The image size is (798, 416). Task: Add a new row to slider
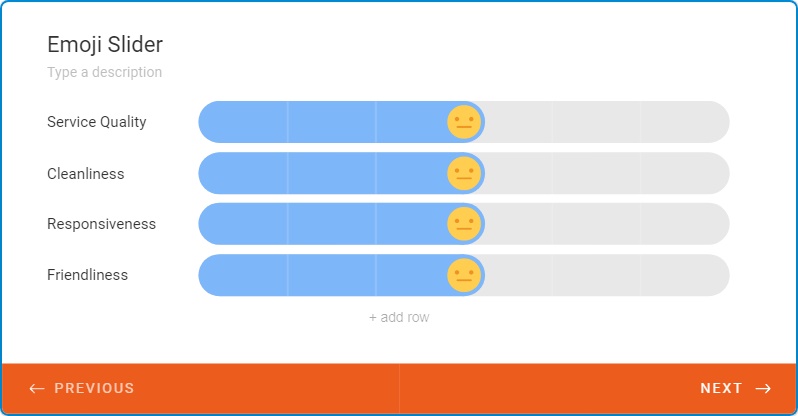[399, 318]
